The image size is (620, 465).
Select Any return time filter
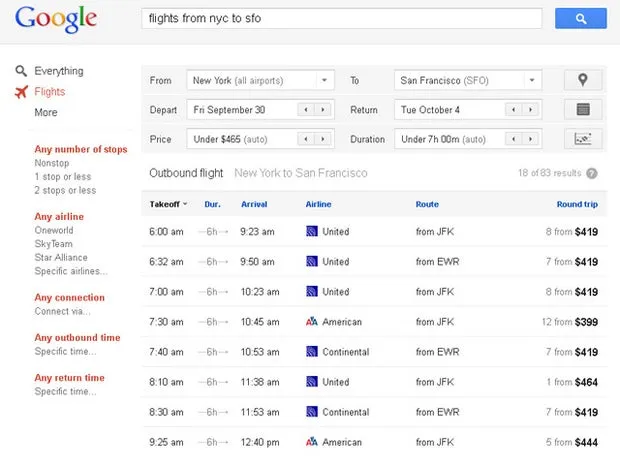(x=70, y=378)
